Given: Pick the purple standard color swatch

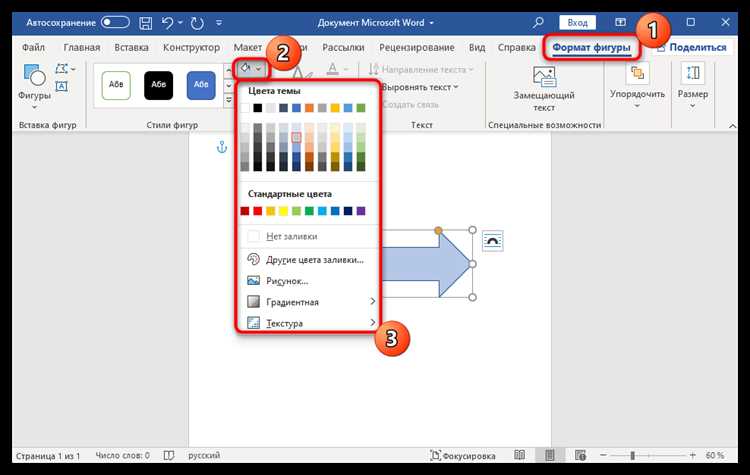Looking at the screenshot, I should click(x=361, y=211).
